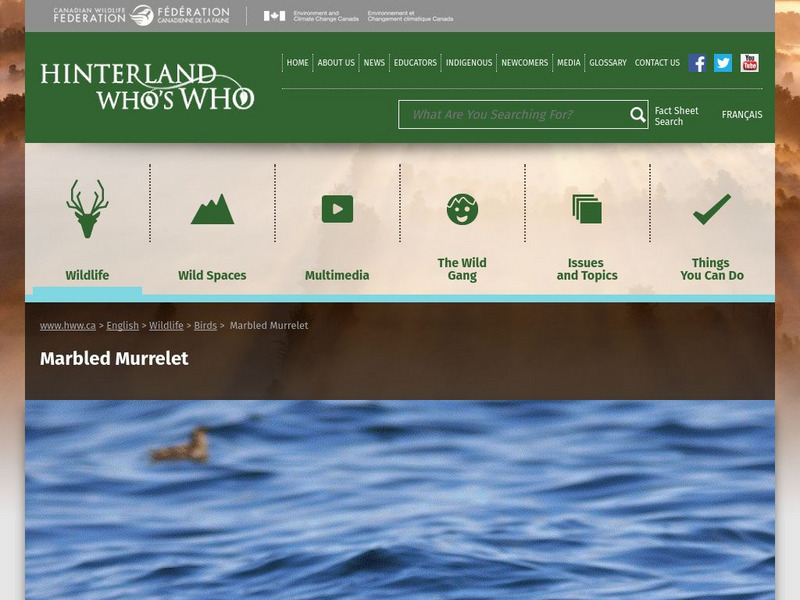Click the smiling face Wild Gang icon
Viewport: 800px width, 600px height.
pos(462,209)
